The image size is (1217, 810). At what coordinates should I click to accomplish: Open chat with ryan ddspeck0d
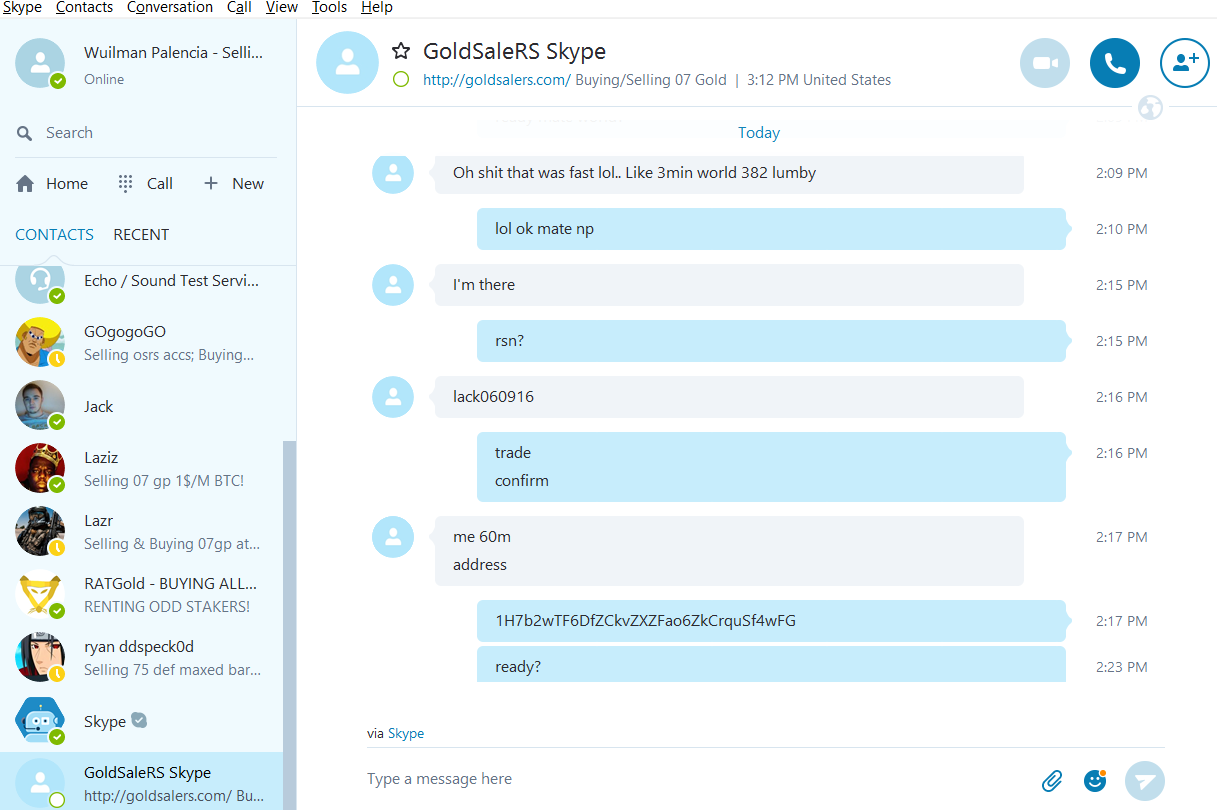[x=141, y=658]
